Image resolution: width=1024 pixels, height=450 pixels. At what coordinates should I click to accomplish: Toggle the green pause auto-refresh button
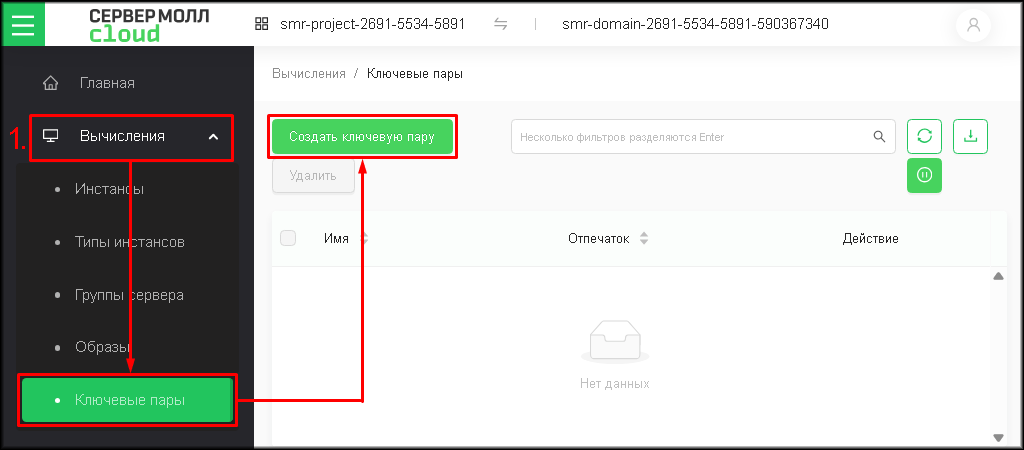(x=924, y=175)
